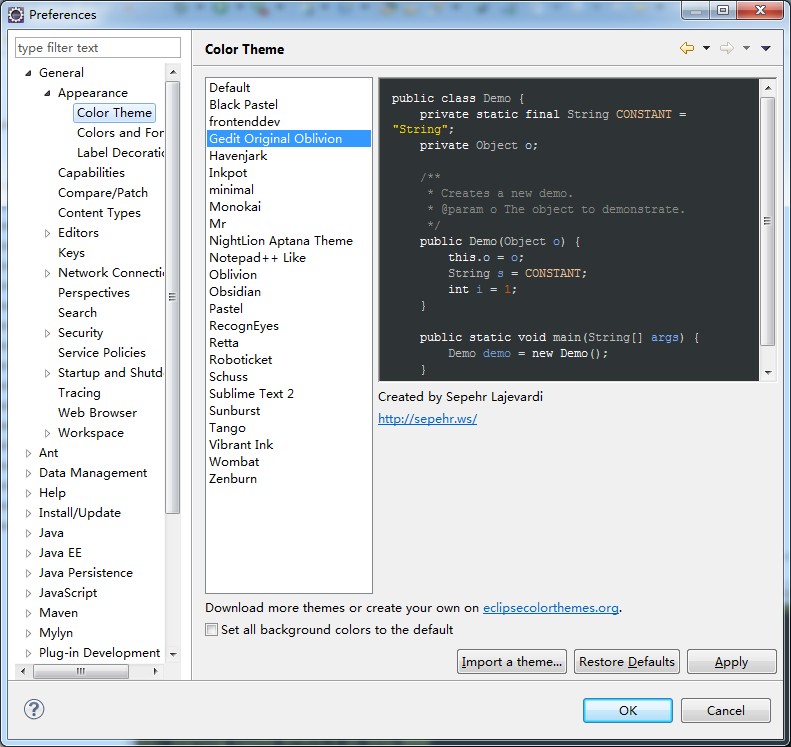Expand the Data Management node
Image resolution: width=791 pixels, height=747 pixels.
[x=28, y=473]
